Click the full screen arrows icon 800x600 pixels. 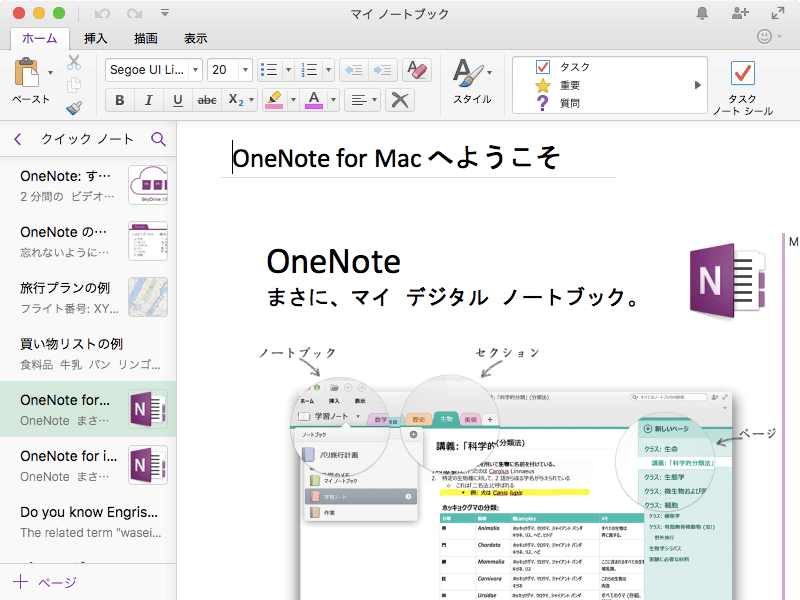[x=778, y=13]
